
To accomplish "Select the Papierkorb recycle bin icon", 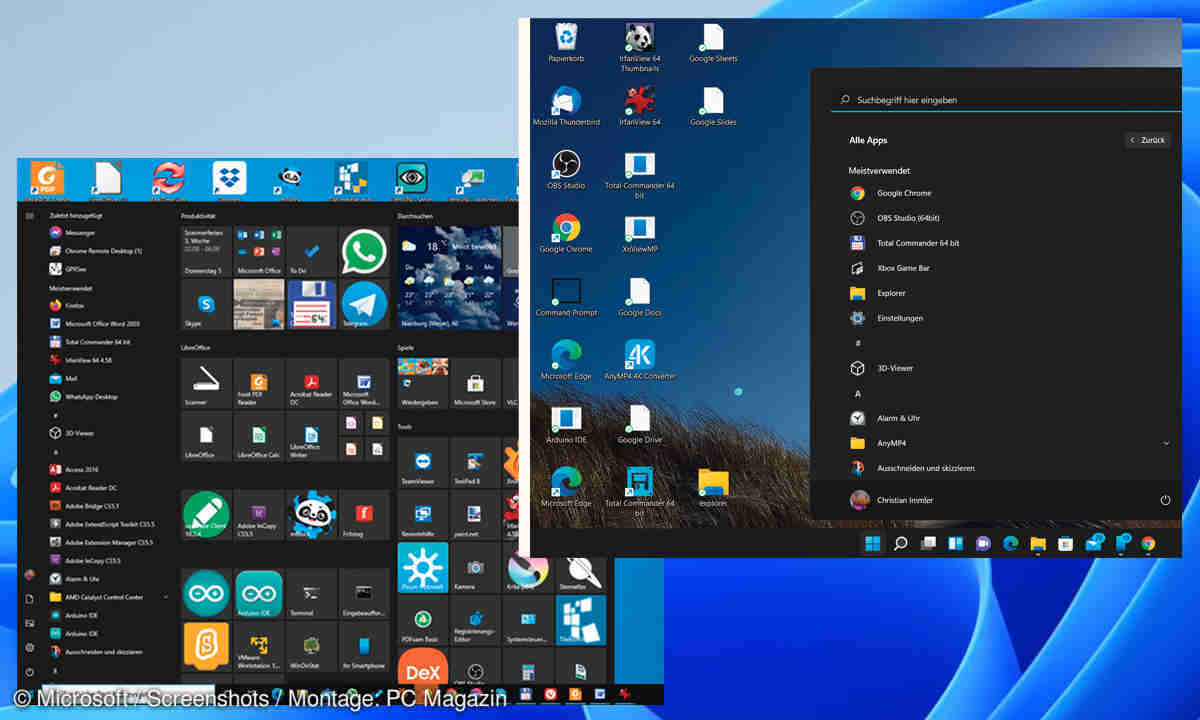I will click(566, 42).
